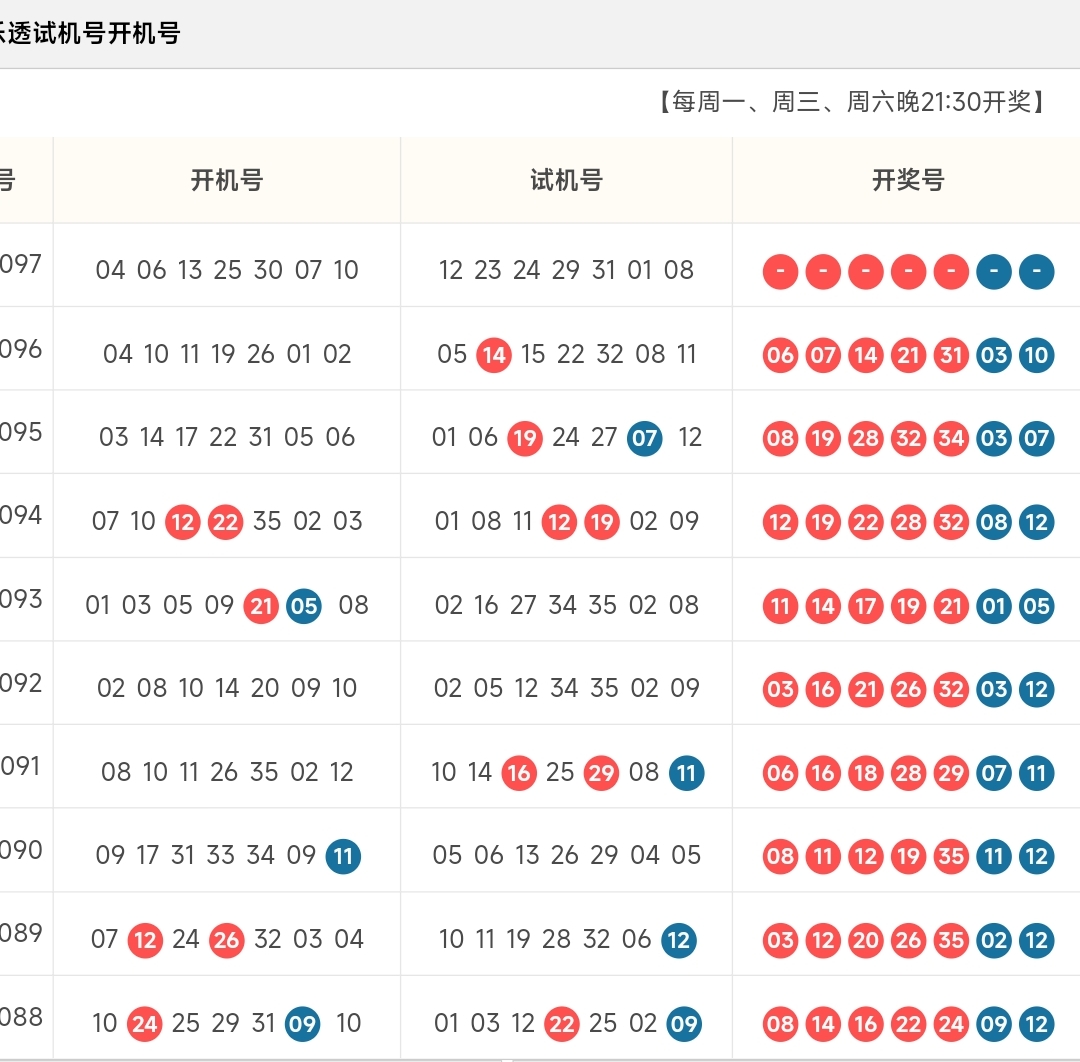Click blue ball 08 in period 094 开奖号

point(994,522)
